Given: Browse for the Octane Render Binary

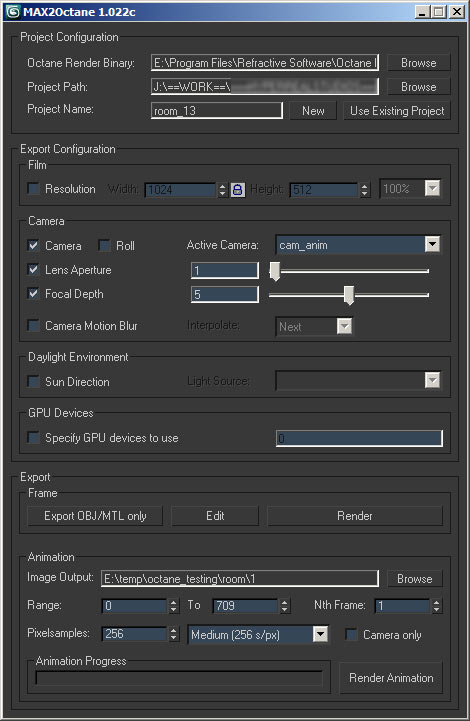Looking at the screenshot, I should pos(418,63).
